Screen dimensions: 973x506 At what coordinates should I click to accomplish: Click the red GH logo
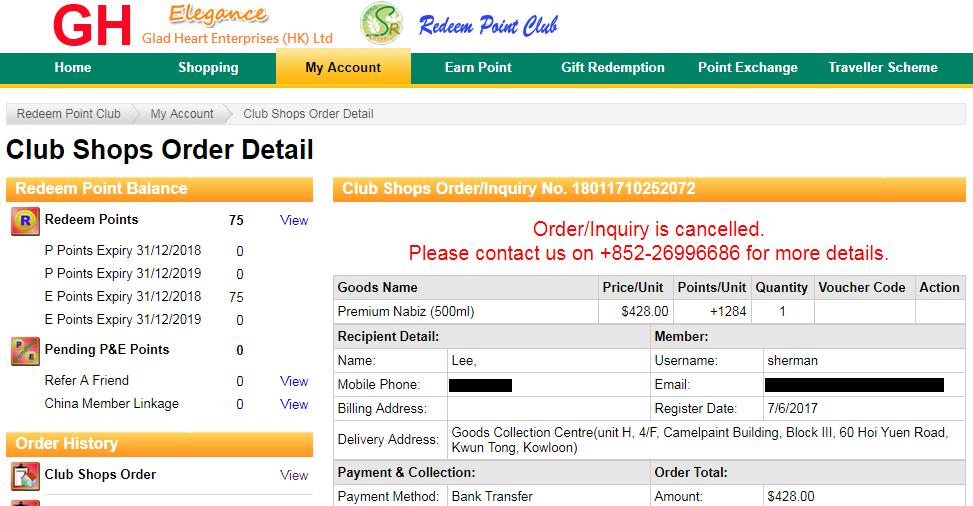coord(92,25)
